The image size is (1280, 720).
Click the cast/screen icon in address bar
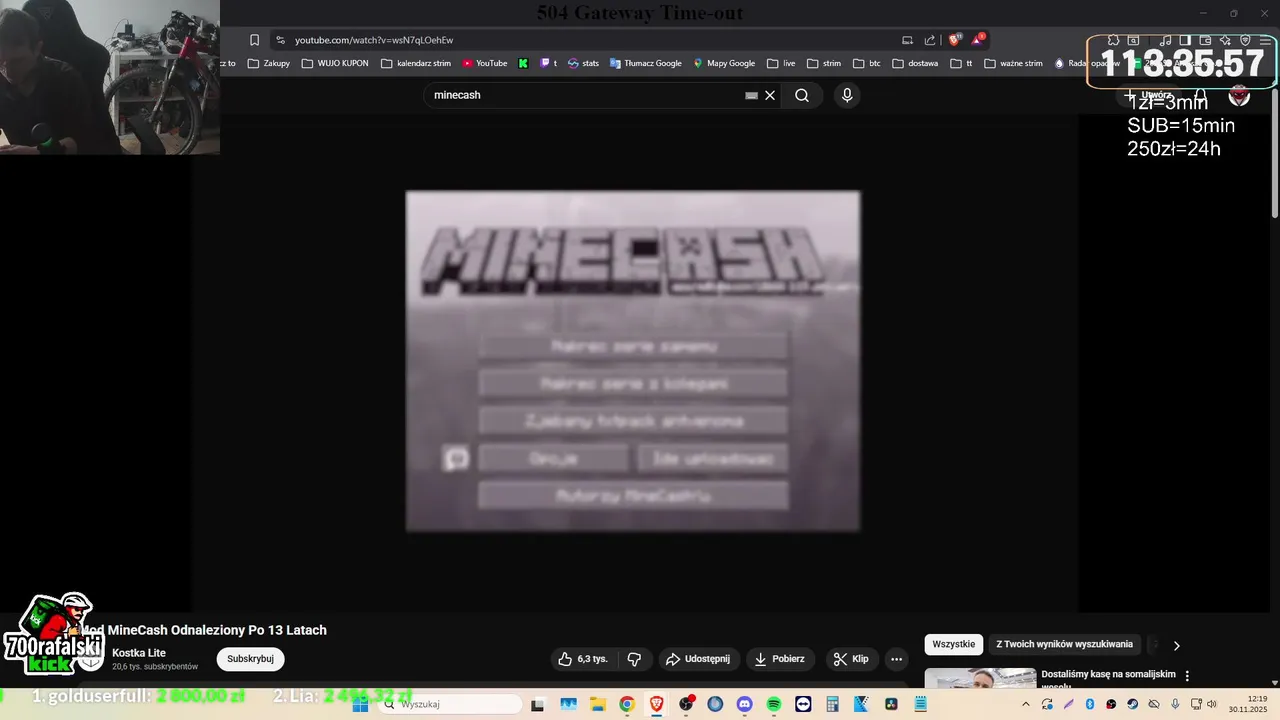click(907, 40)
